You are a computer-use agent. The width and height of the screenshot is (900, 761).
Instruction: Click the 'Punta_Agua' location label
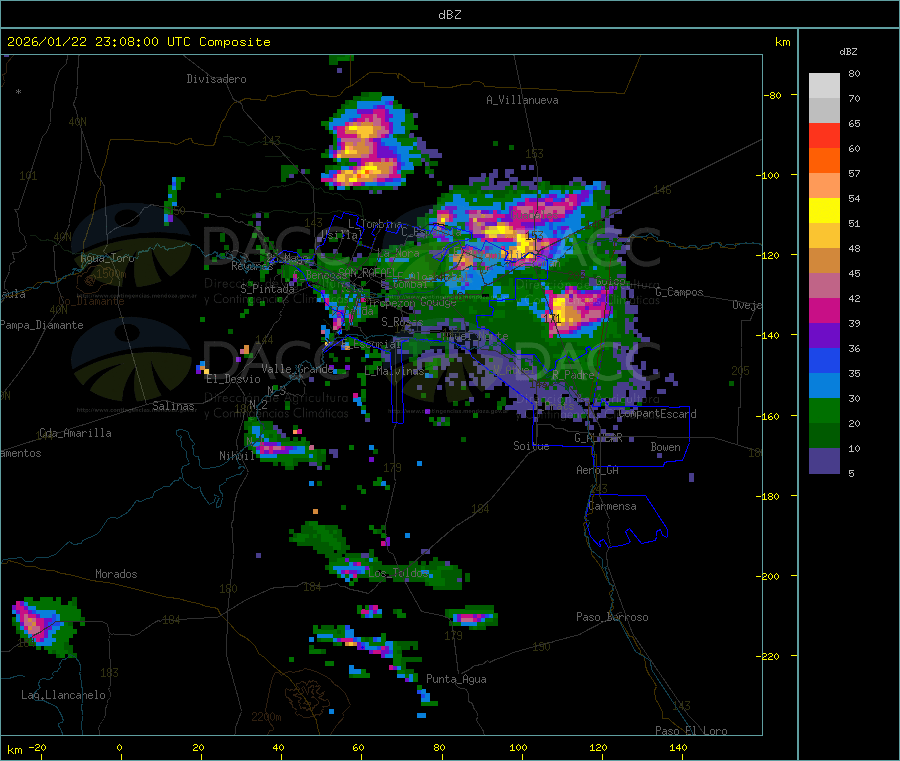456,679
